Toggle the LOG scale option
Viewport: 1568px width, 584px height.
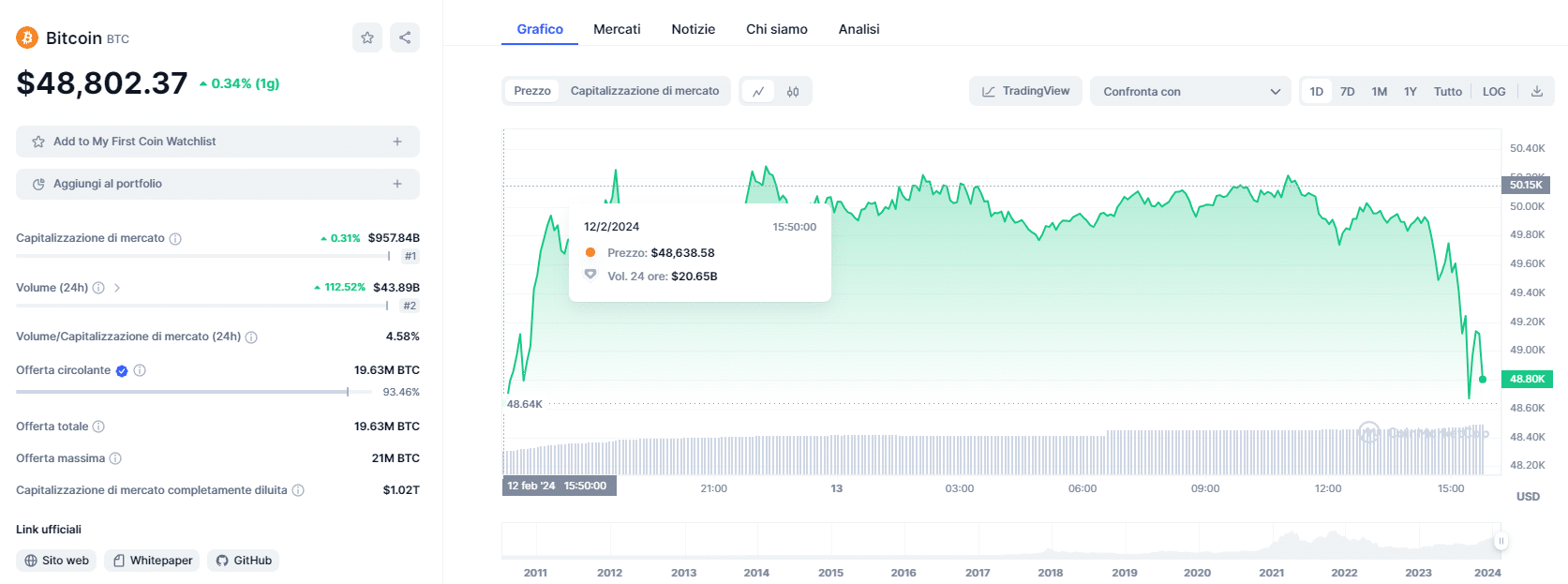[1494, 91]
